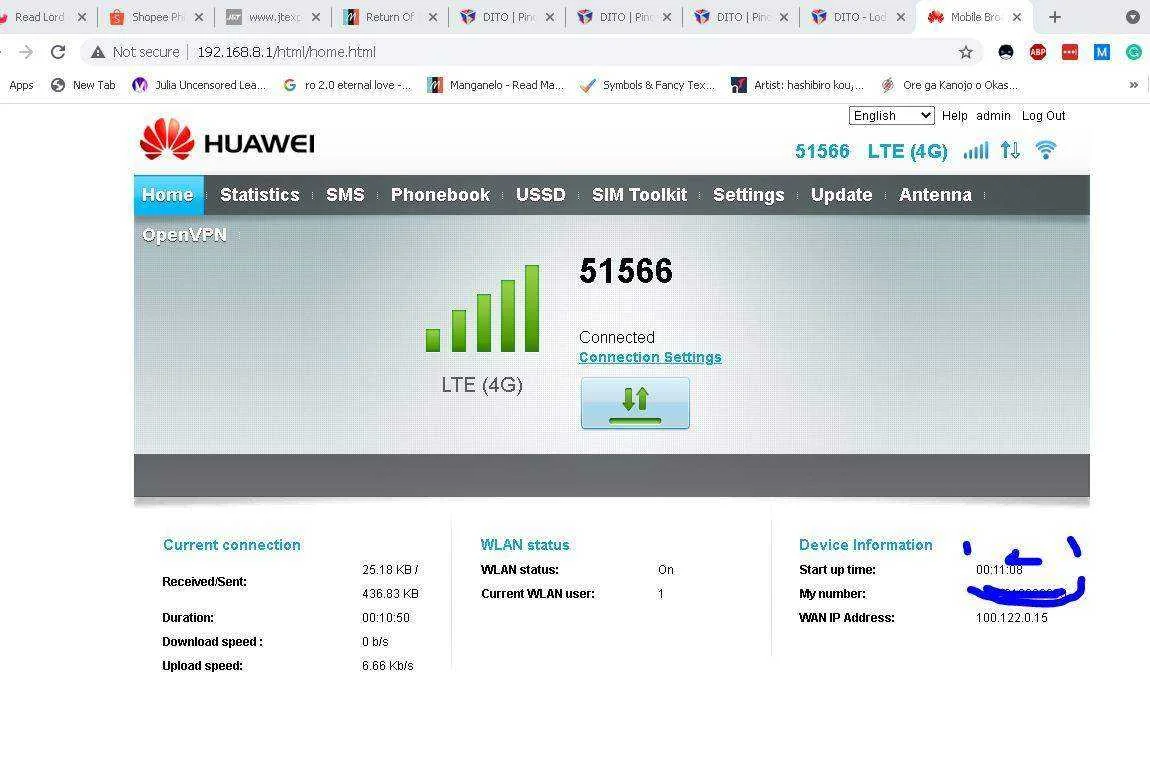
Task: Open the New Tab bookmark
Action: (x=83, y=85)
